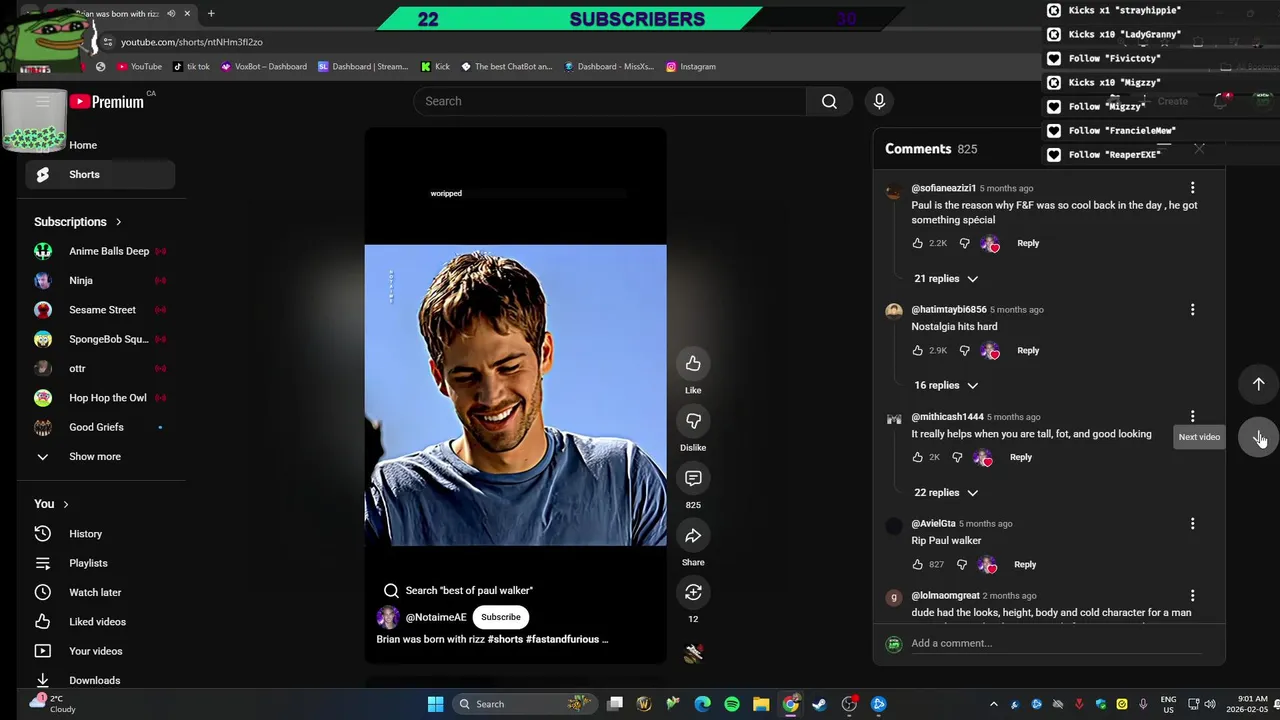The width and height of the screenshot is (1280, 720).
Task: Share the current short
Action: pos(693,535)
